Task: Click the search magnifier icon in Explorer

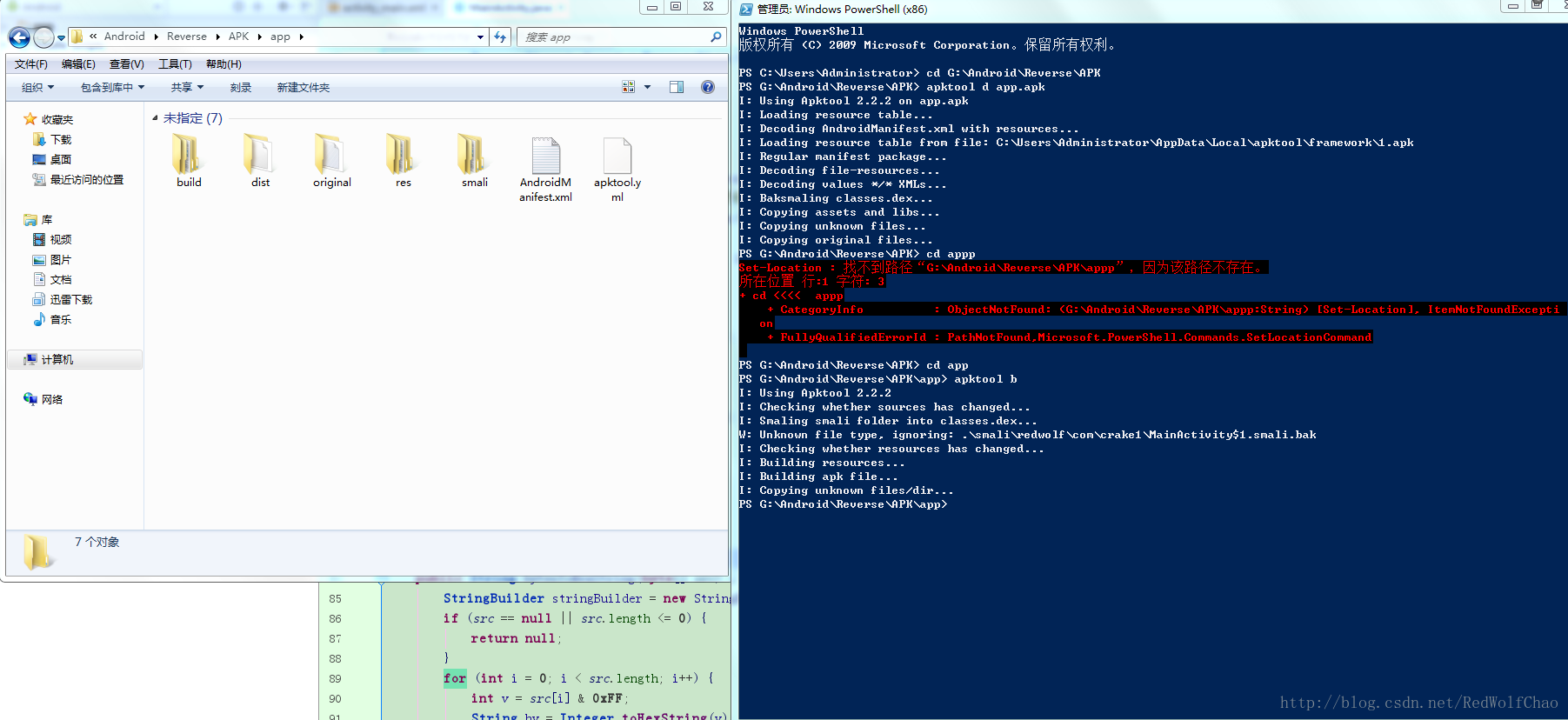Action: click(x=716, y=37)
